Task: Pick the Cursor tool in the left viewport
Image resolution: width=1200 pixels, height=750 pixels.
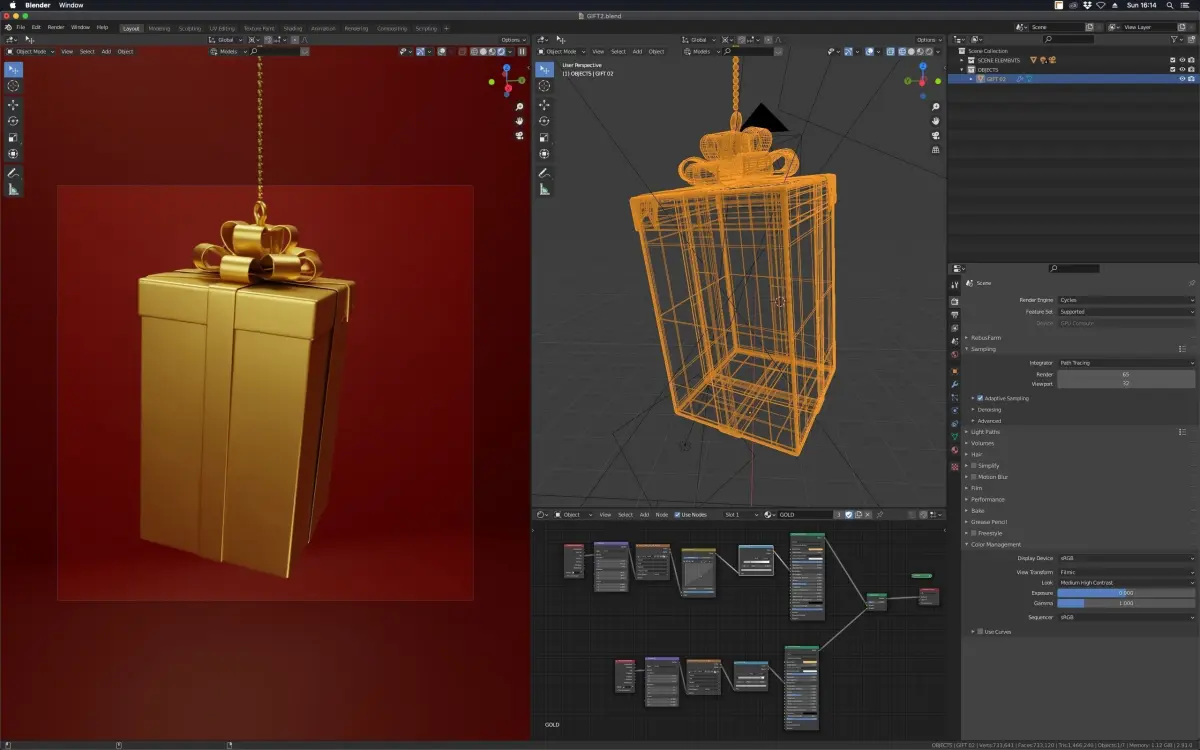Action: (13, 86)
